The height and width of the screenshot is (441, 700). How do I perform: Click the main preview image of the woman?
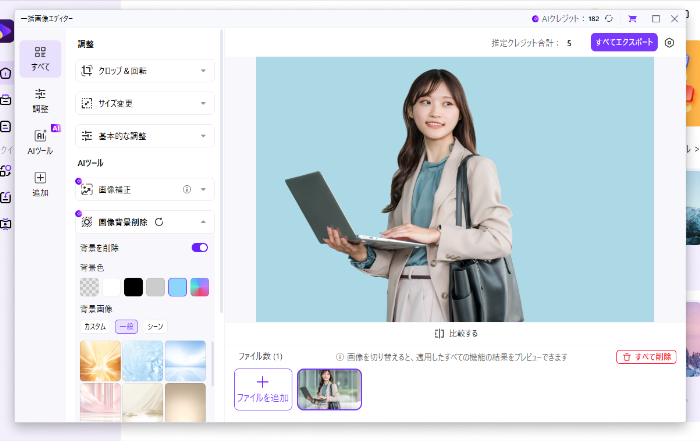point(455,189)
